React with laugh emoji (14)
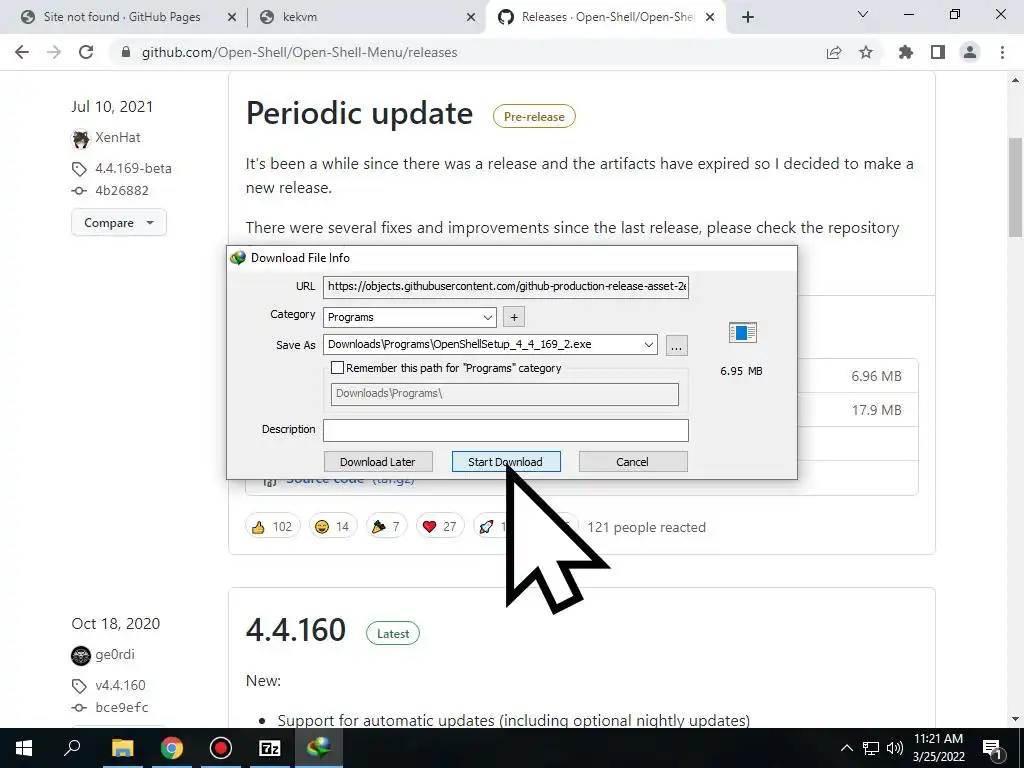Viewport: 1024px width, 768px height. coord(332,526)
